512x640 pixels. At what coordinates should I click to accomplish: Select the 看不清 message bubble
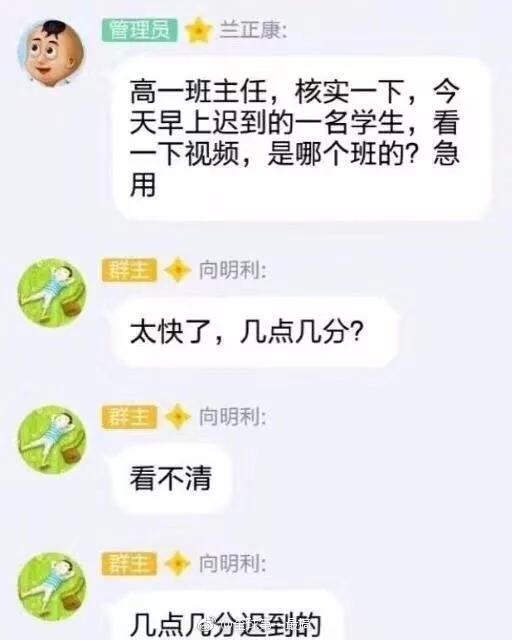(172, 478)
